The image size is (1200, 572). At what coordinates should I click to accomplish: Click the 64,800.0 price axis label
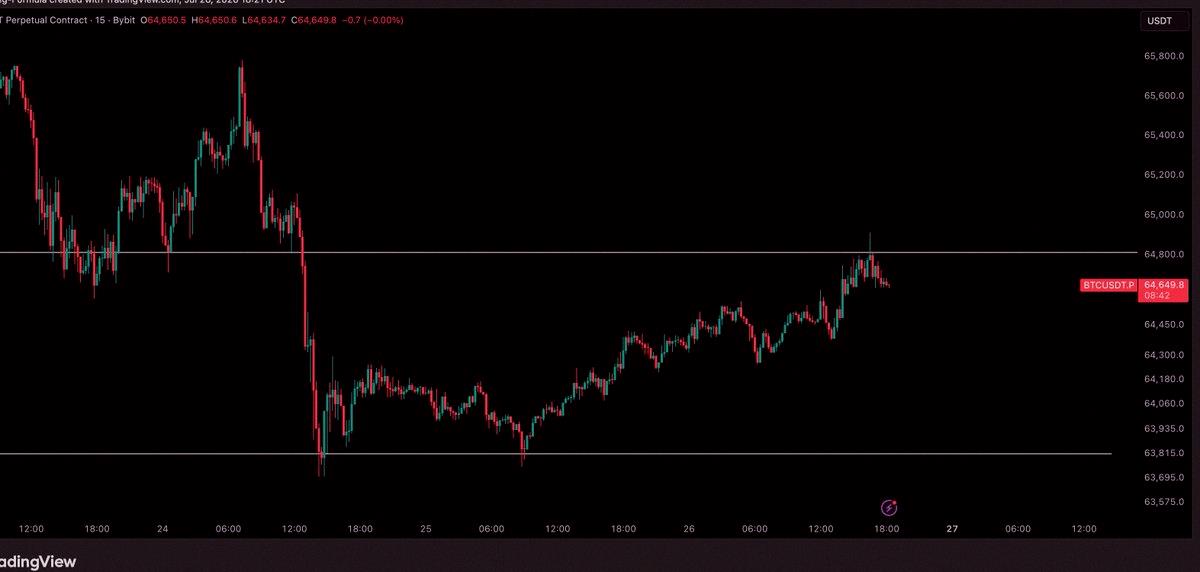click(1163, 254)
